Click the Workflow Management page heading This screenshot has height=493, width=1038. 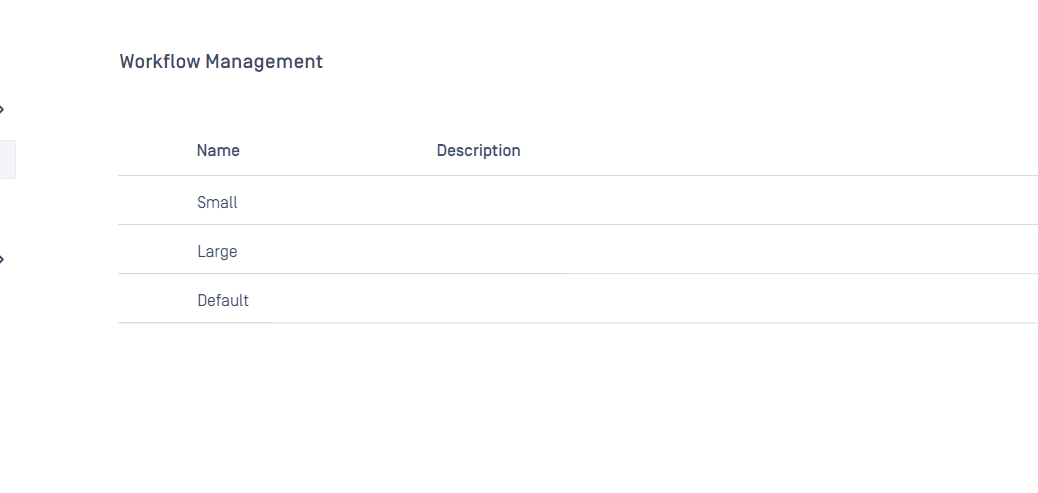(221, 62)
